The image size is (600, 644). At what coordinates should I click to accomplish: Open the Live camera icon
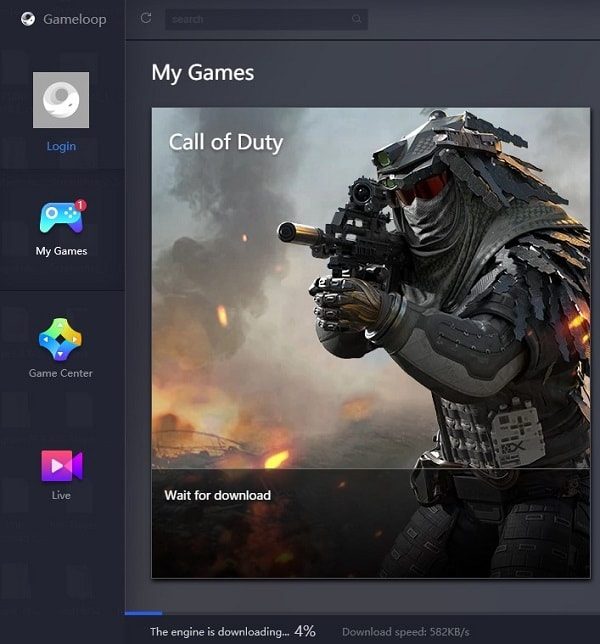coord(62,466)
